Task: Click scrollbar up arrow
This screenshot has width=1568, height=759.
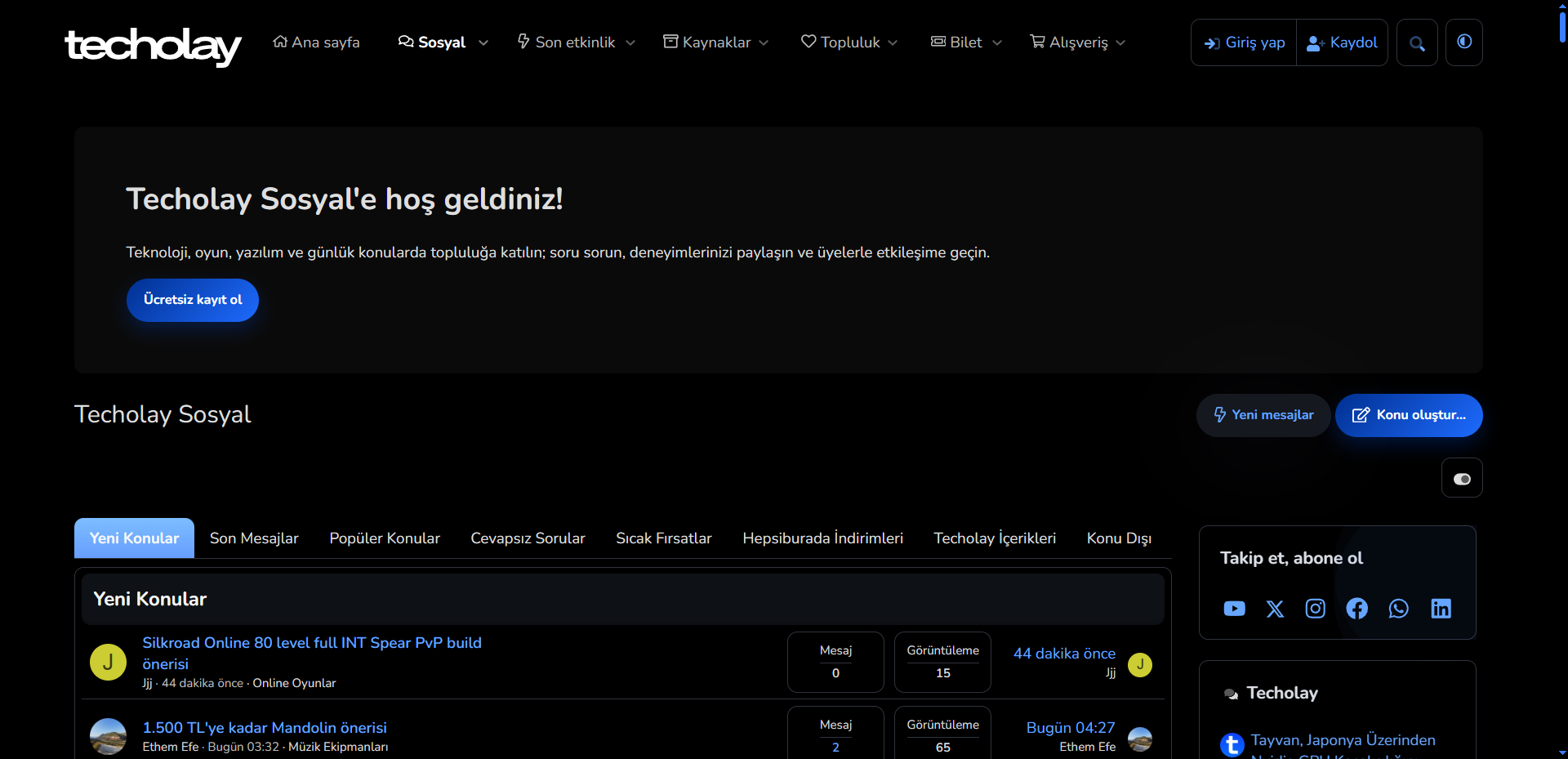Action: click(1562, 5)
